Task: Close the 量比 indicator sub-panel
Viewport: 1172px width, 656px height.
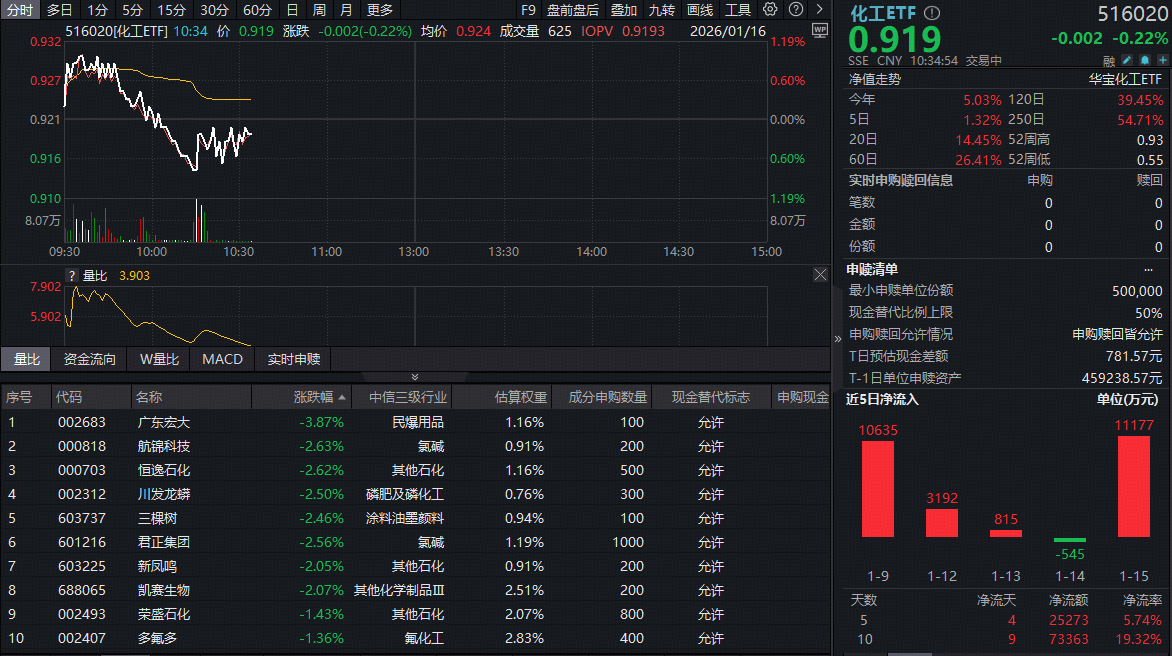Action: (820, 275)
